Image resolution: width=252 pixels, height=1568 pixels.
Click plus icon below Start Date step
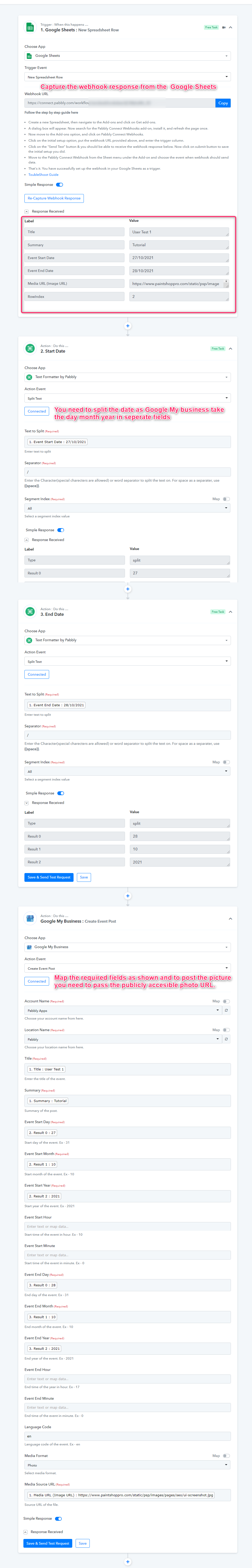click(128, 589)
